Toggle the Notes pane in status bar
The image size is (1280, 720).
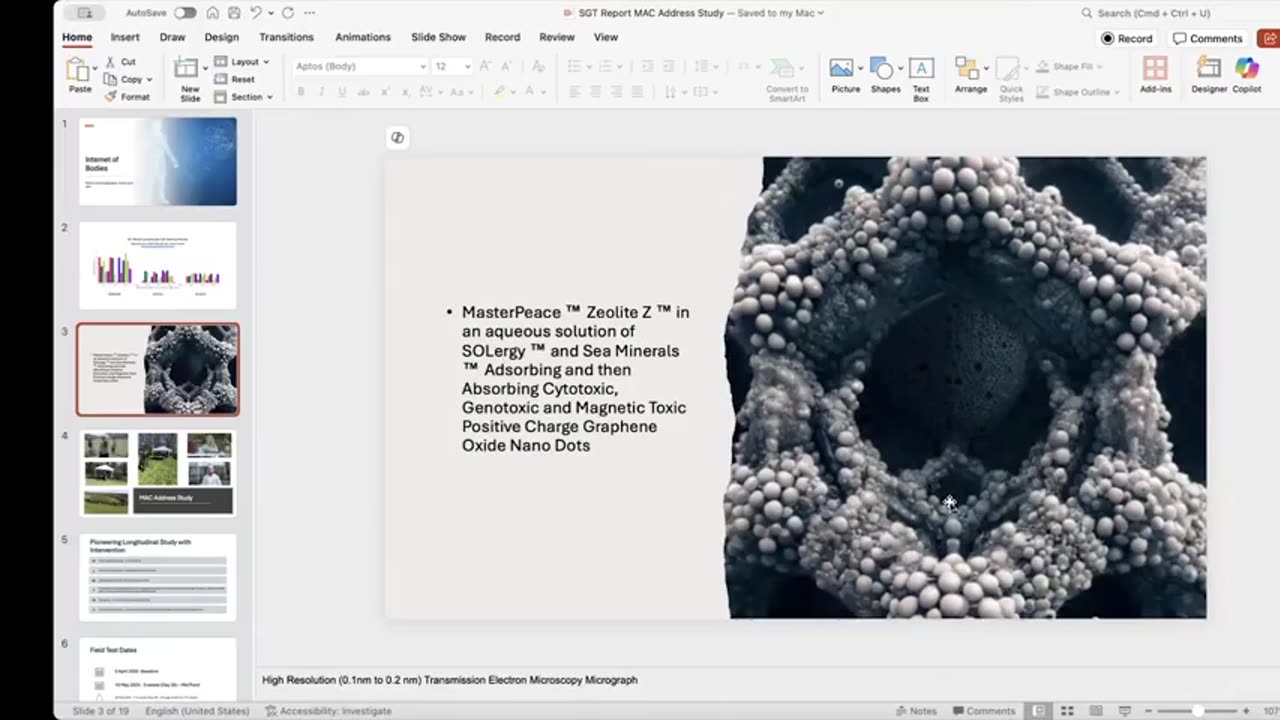915,711
